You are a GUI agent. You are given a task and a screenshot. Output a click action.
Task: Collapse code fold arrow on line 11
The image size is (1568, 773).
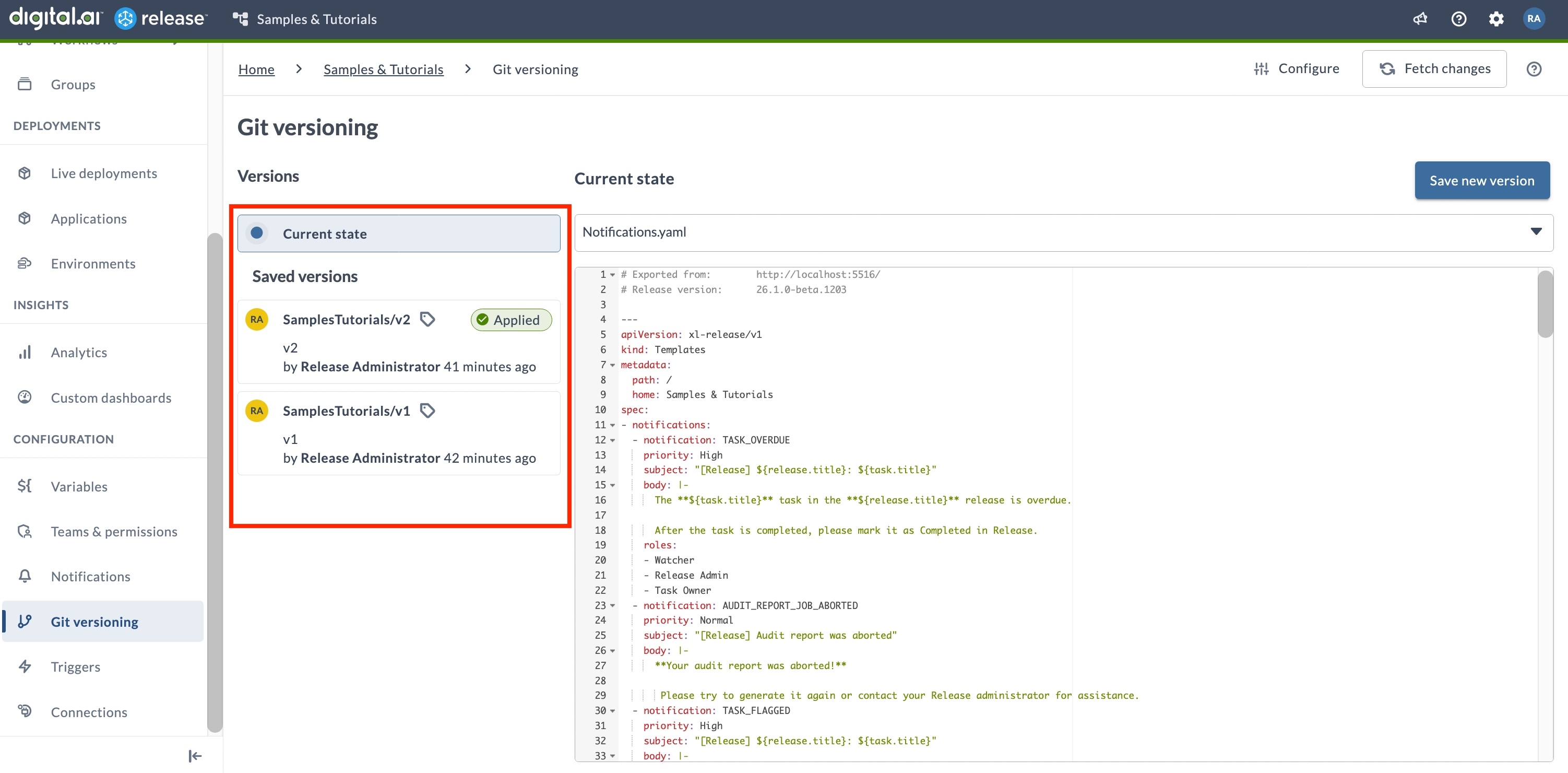pos(612,425)
